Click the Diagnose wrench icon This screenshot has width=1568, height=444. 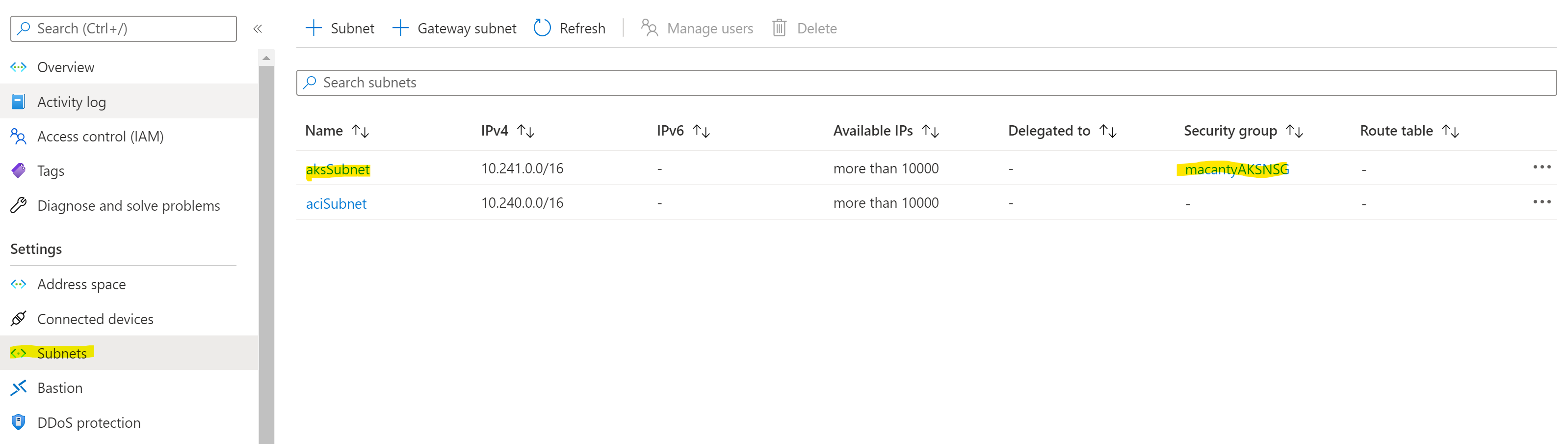coord(18,205)
